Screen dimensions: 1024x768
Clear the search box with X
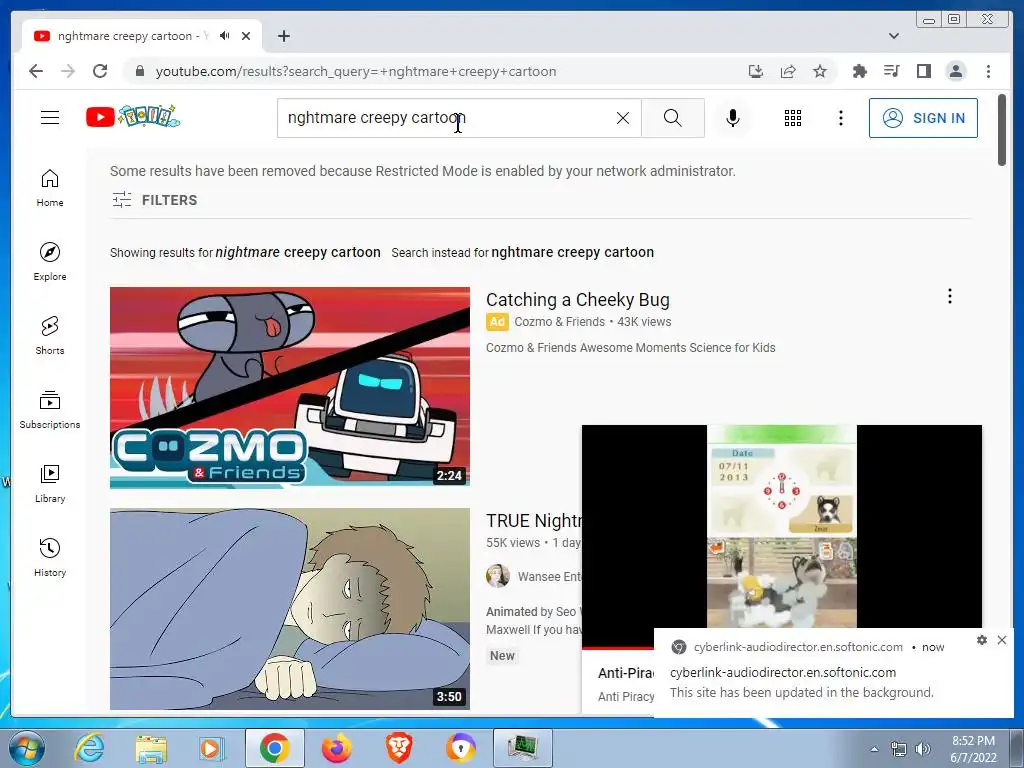point(623,118)
